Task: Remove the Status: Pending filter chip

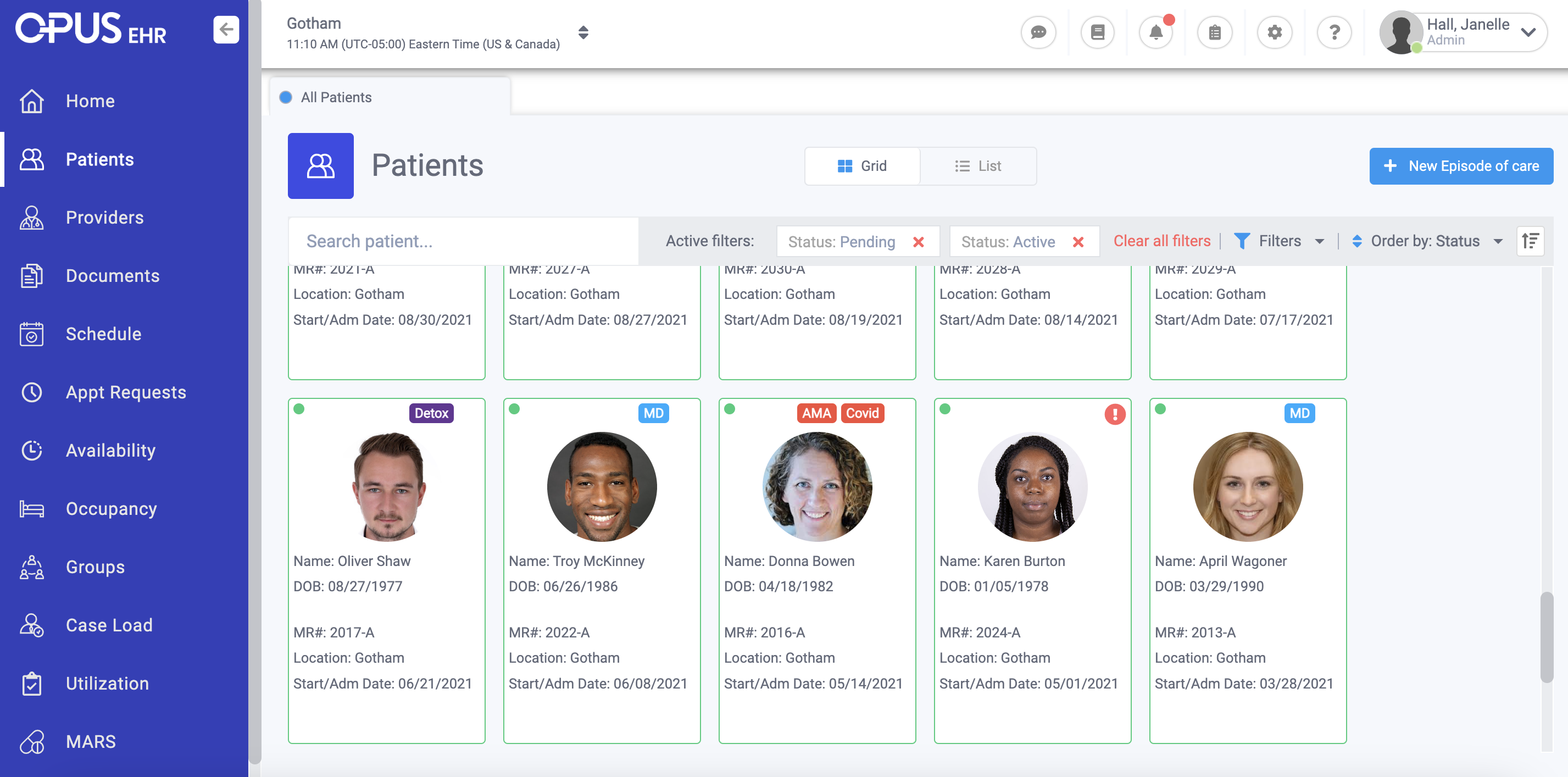Action: (919, 241)
